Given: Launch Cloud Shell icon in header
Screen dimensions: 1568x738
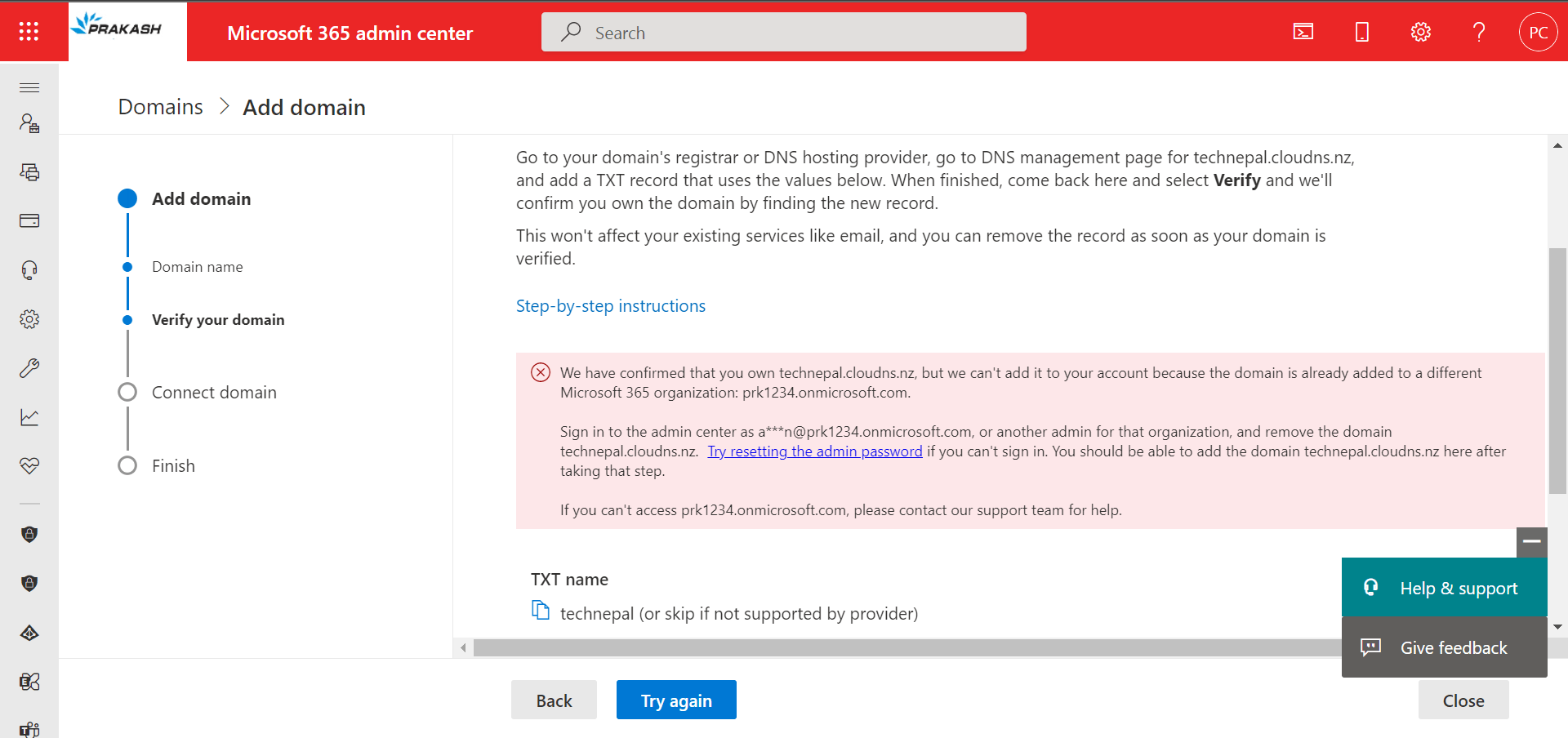Looking at the screenshot, I should click(x=1303, y=32).
